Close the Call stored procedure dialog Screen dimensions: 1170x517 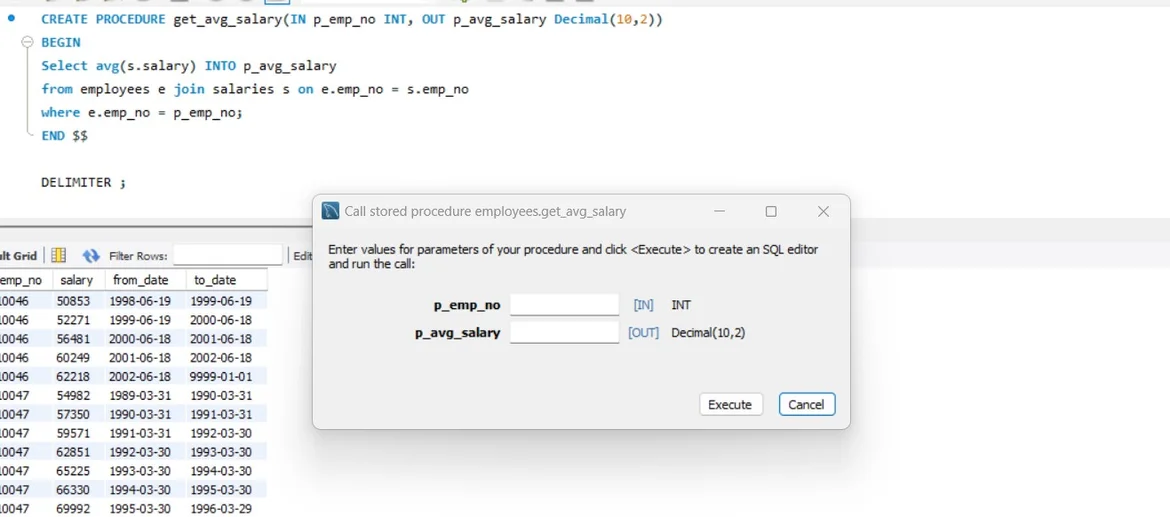[823, 211]
